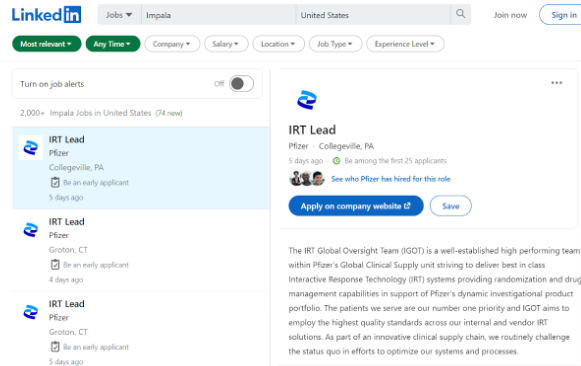The height and width of the screenshot is (366, 581).
Task: Select IRT Lead job in Collegeville, PA
Action: point(141,168)
